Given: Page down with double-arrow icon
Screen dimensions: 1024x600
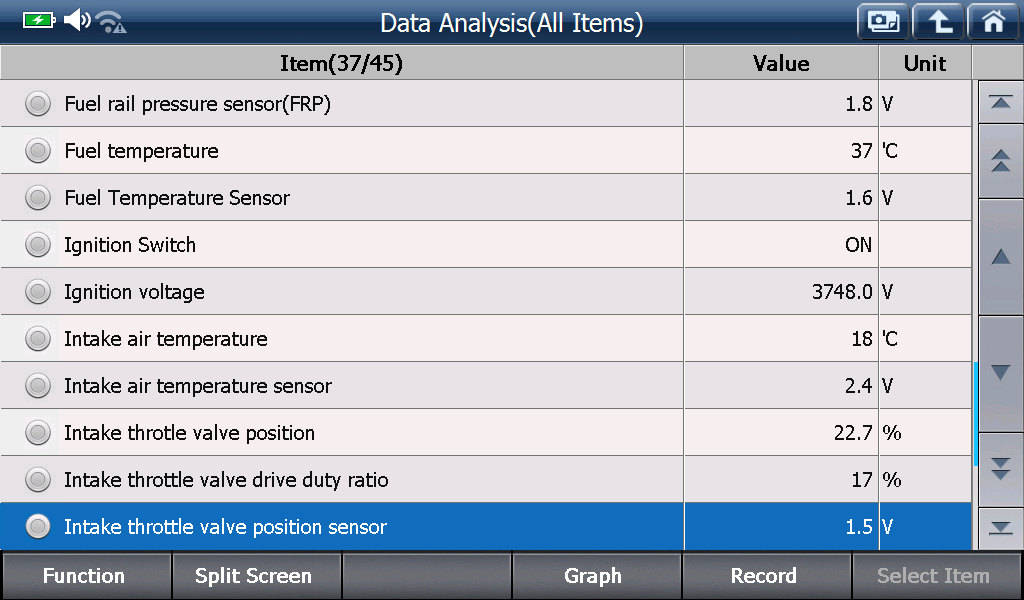Looking at the screenshot, I should pos(1000,469).
